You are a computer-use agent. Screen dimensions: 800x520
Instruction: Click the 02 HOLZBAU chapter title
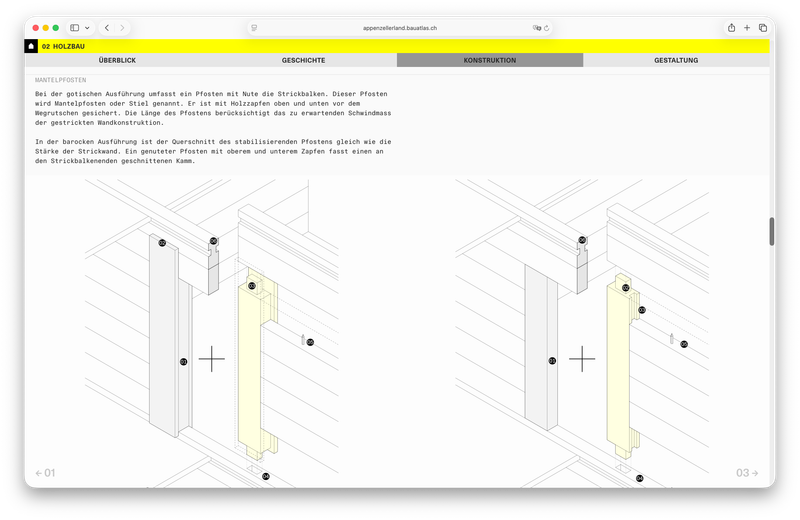63,46
